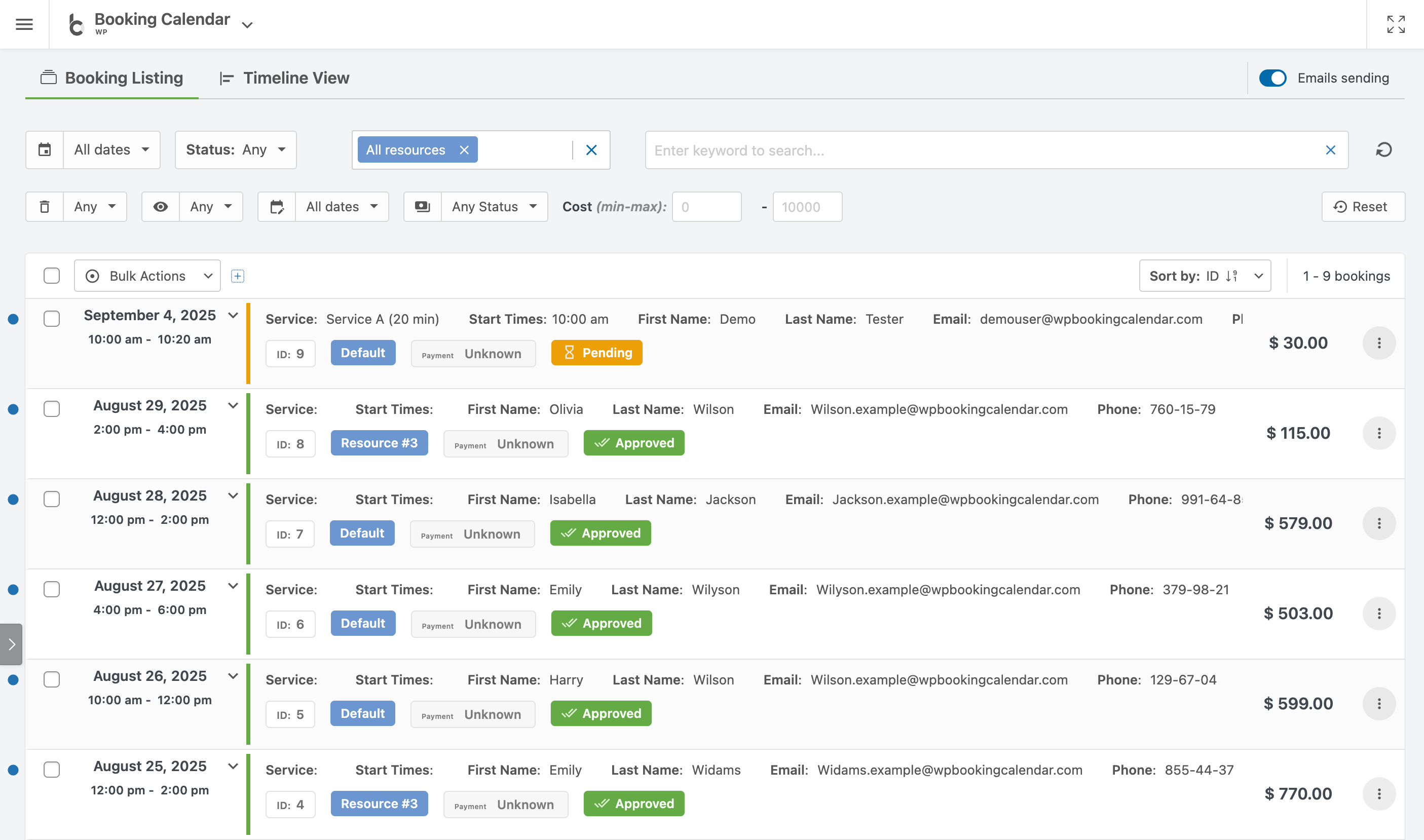The image size is (1424, 840).
Task: Open actions menu for the $ 579.00 booking
Action: (1379, 523)
